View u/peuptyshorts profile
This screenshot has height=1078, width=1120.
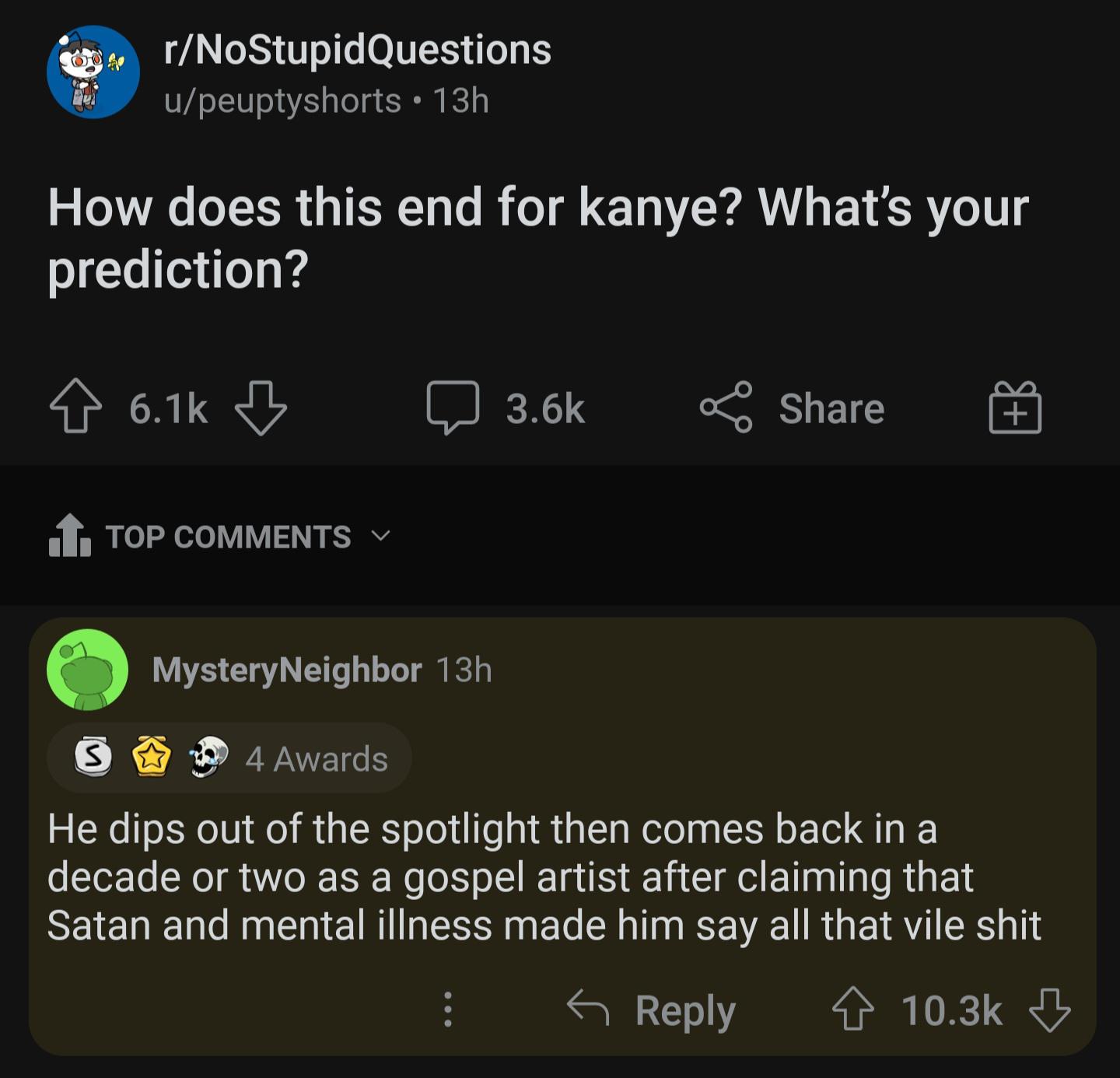[282, 101]
